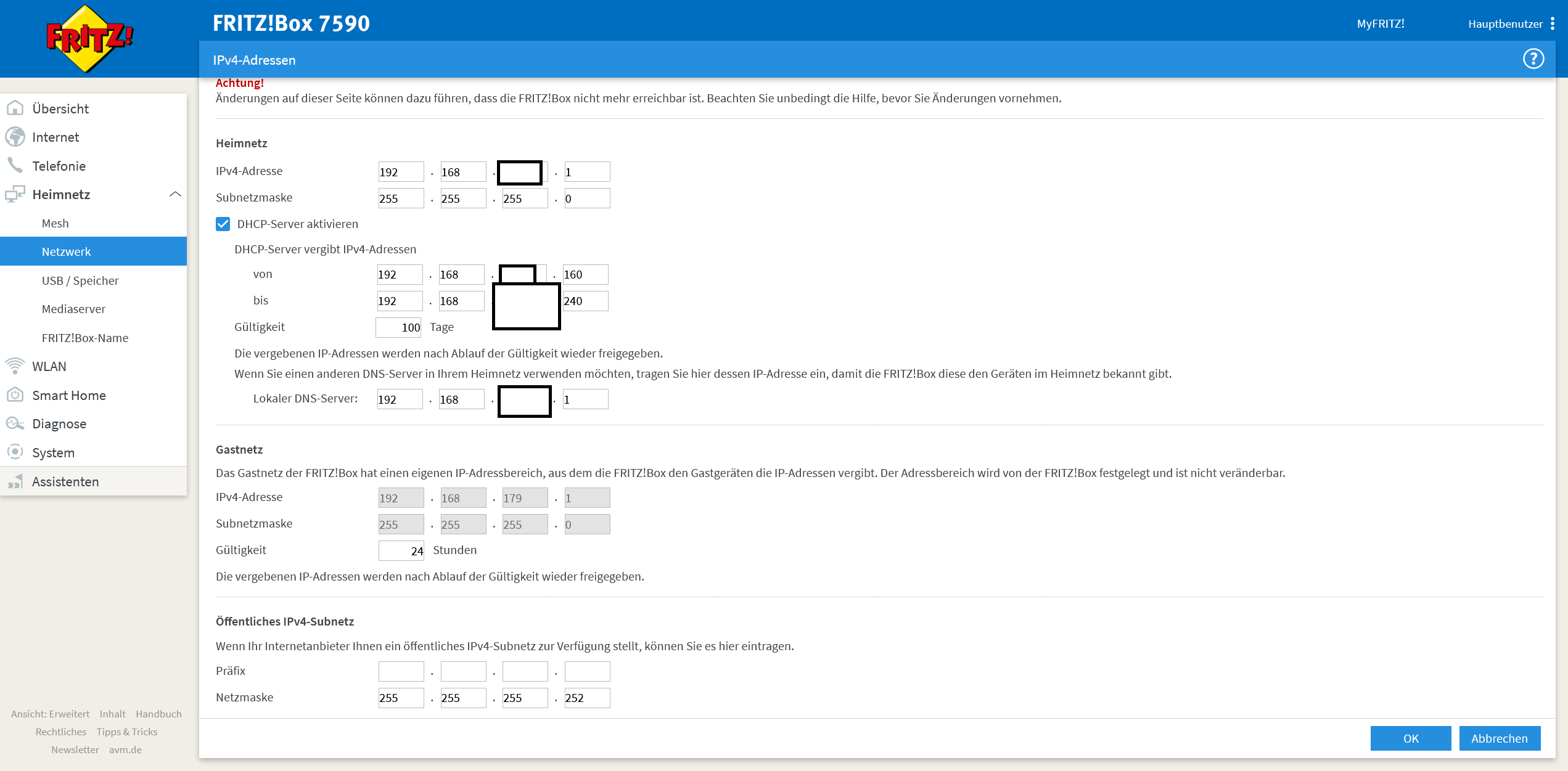This screenshot has width=1568, height=771.
Task: Open Tipps & Tricks footer link
Action: coord(127,732)
